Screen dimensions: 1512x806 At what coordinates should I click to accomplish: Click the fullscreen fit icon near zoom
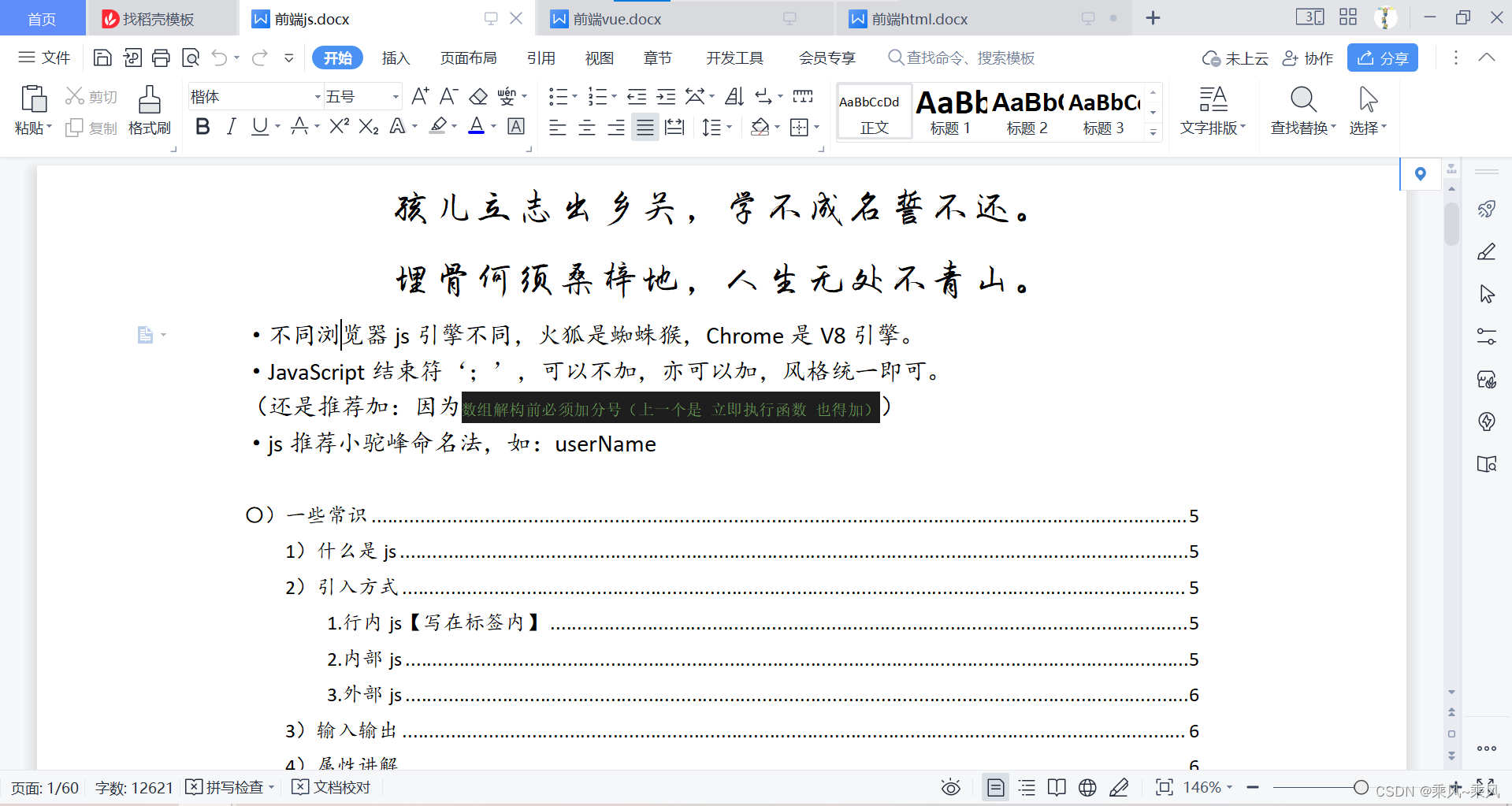point(1165,787)
